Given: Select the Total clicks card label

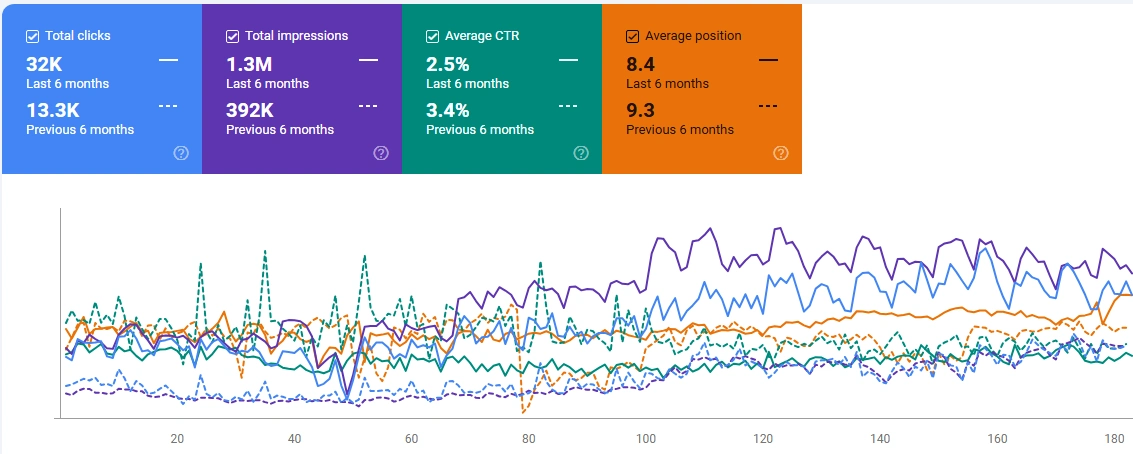Looking at the screenshot, I should (x=78, y=36).
